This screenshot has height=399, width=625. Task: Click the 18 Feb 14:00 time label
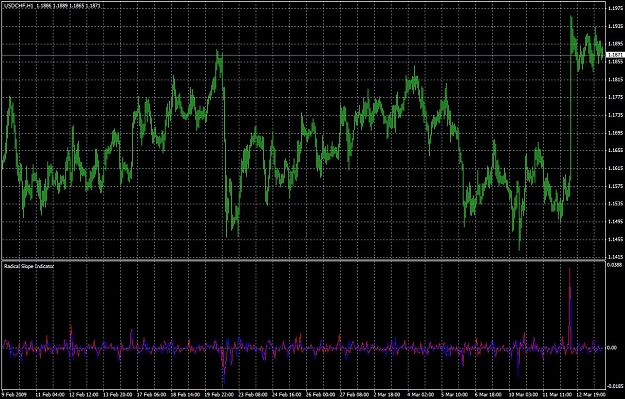coord(185,395)
